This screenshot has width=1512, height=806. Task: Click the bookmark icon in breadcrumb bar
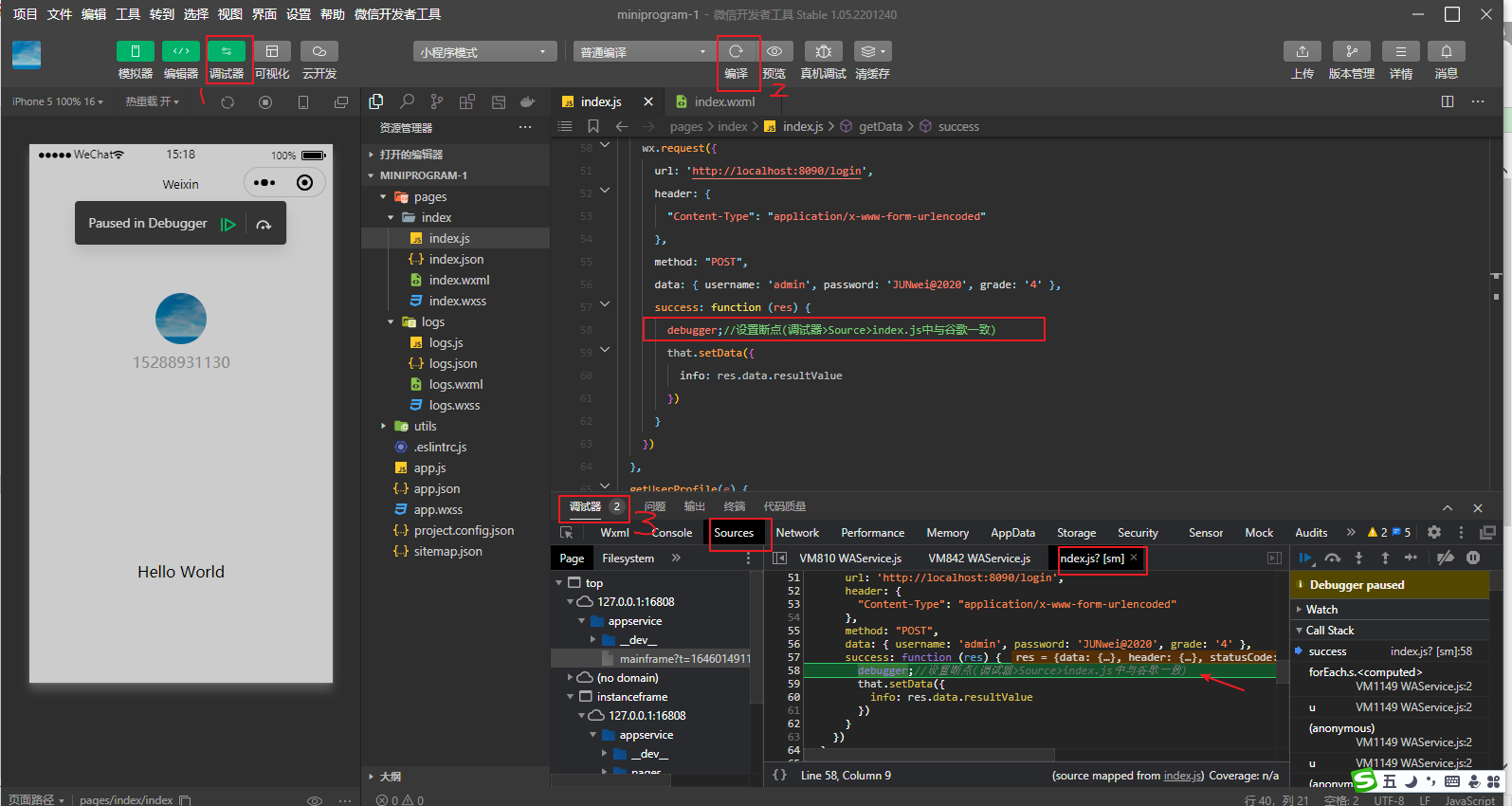[x=593, y=126]
